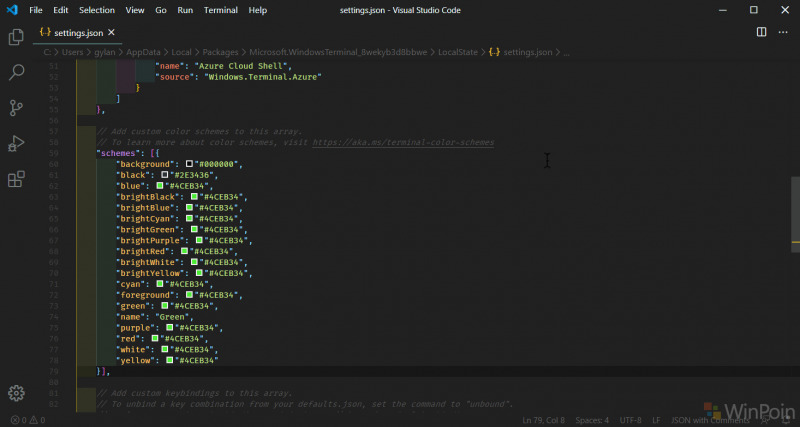
Task: Click the closing "}]," on line 79
Action: click(x=103, y=371)
